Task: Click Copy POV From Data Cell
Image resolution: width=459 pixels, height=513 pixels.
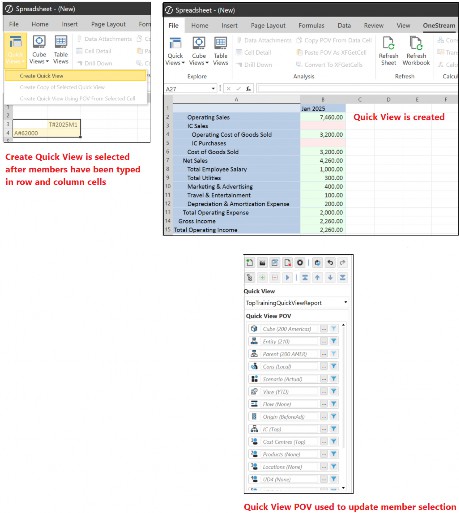Action: click(x=334, y=40)
